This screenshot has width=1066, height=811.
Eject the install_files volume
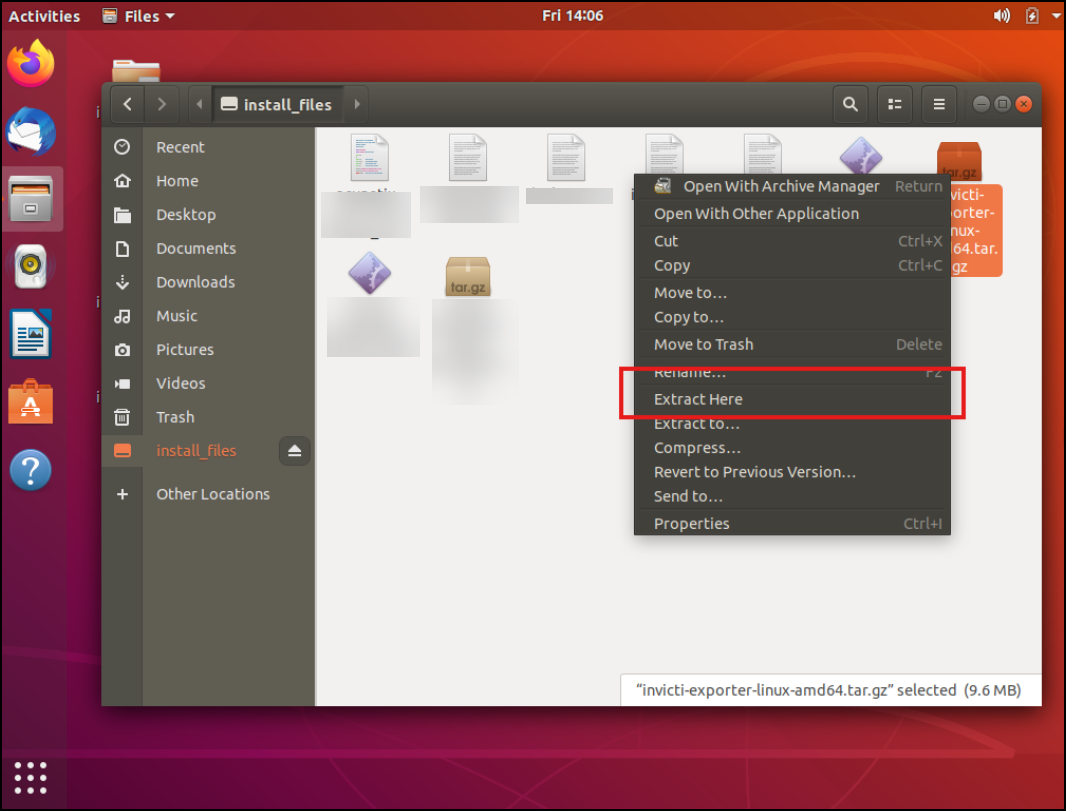coord(294,451)
